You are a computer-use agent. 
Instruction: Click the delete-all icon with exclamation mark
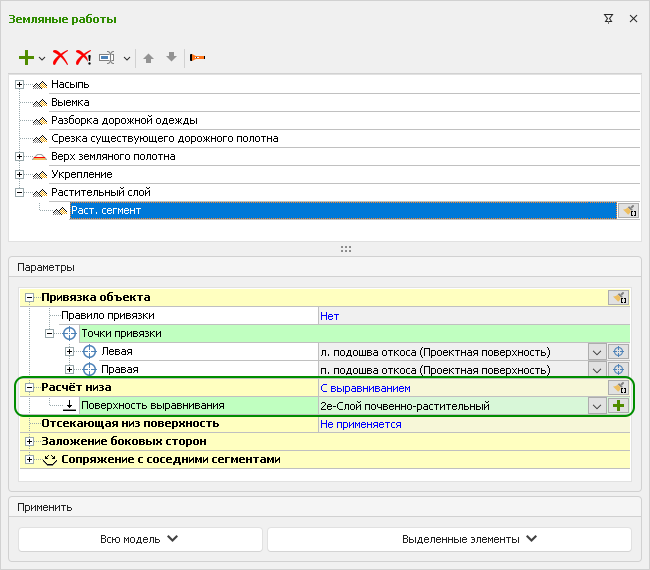(x=83, y=58)
